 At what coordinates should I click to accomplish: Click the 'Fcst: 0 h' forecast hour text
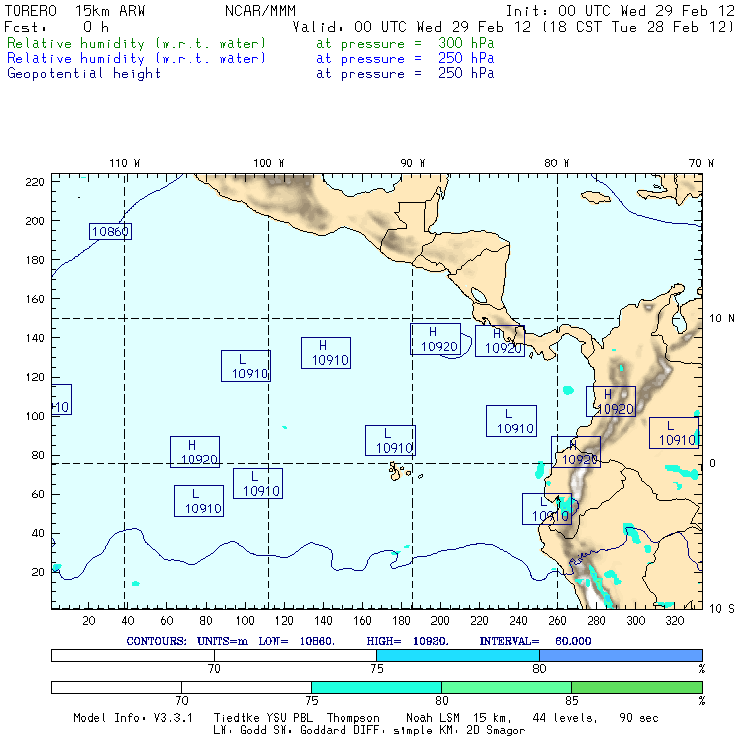pos(57,27)
